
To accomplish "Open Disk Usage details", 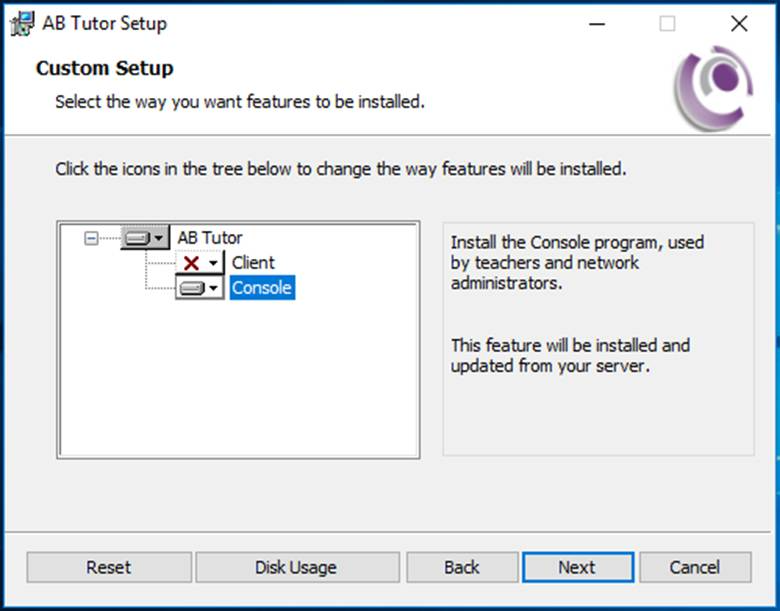I will [297, 567].
